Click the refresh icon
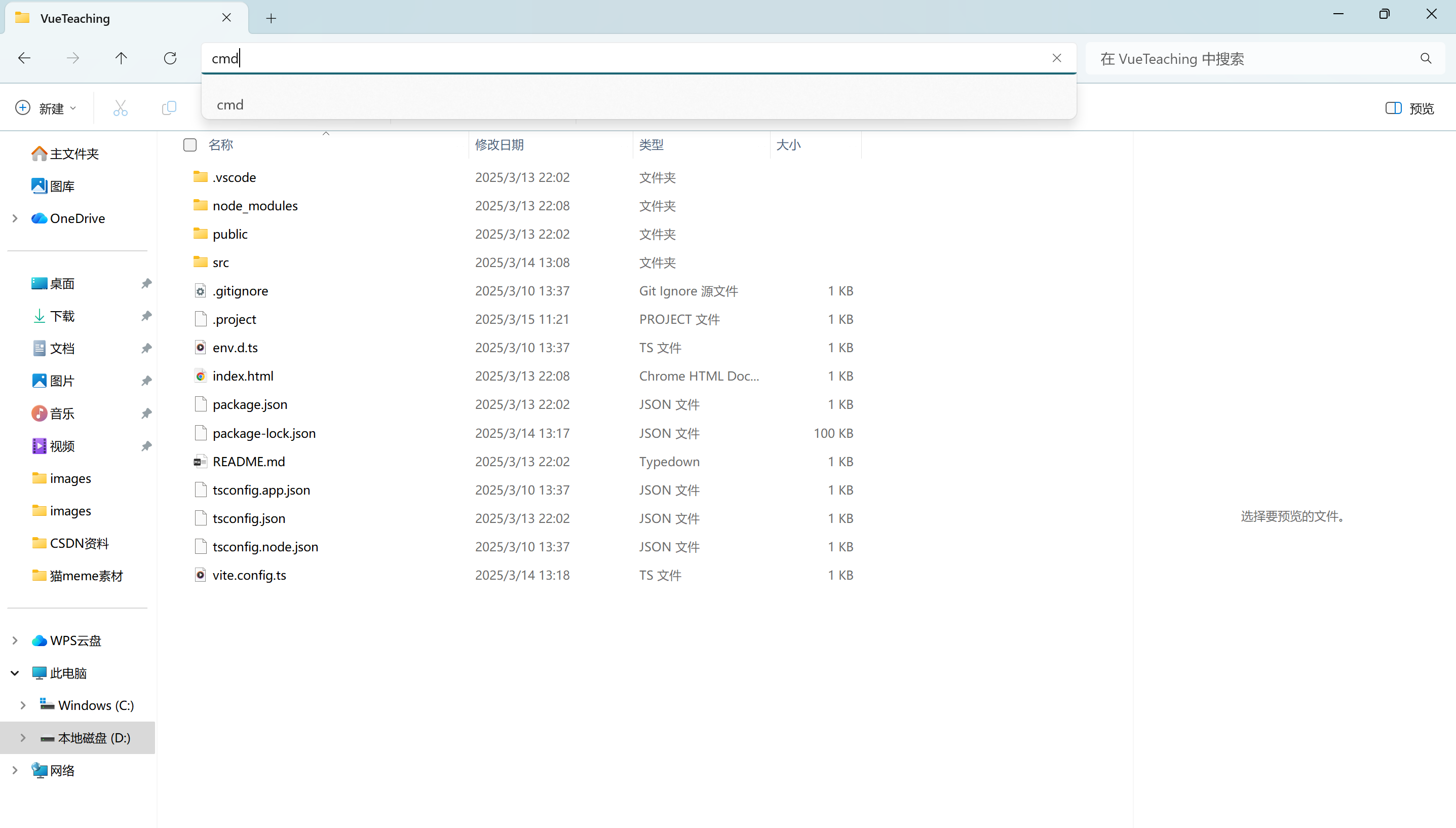Image resolution: width=1456 pixels, height=828 pixels. point(170,58)
